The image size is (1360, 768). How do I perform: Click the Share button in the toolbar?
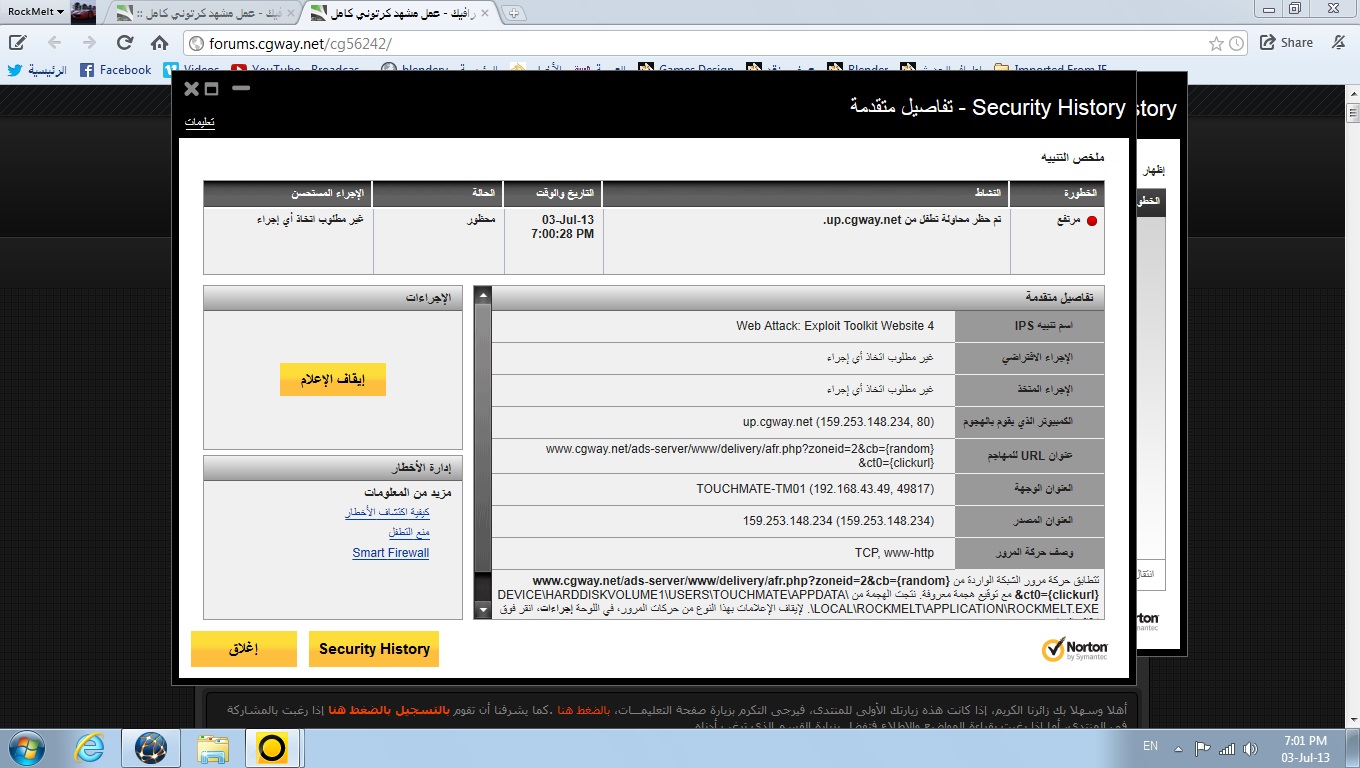point(1286,43)
